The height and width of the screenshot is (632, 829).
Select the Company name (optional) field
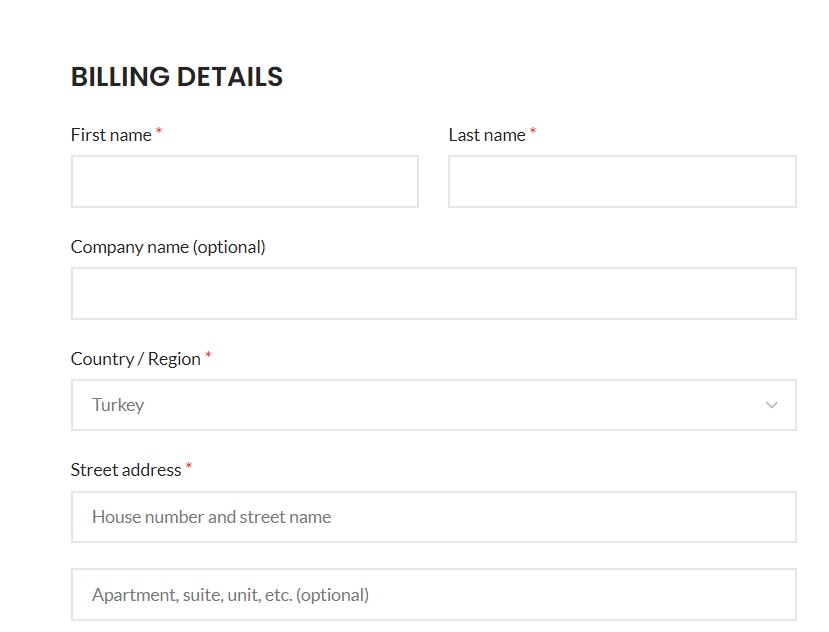pyautogui.click(x=434, y=294)
